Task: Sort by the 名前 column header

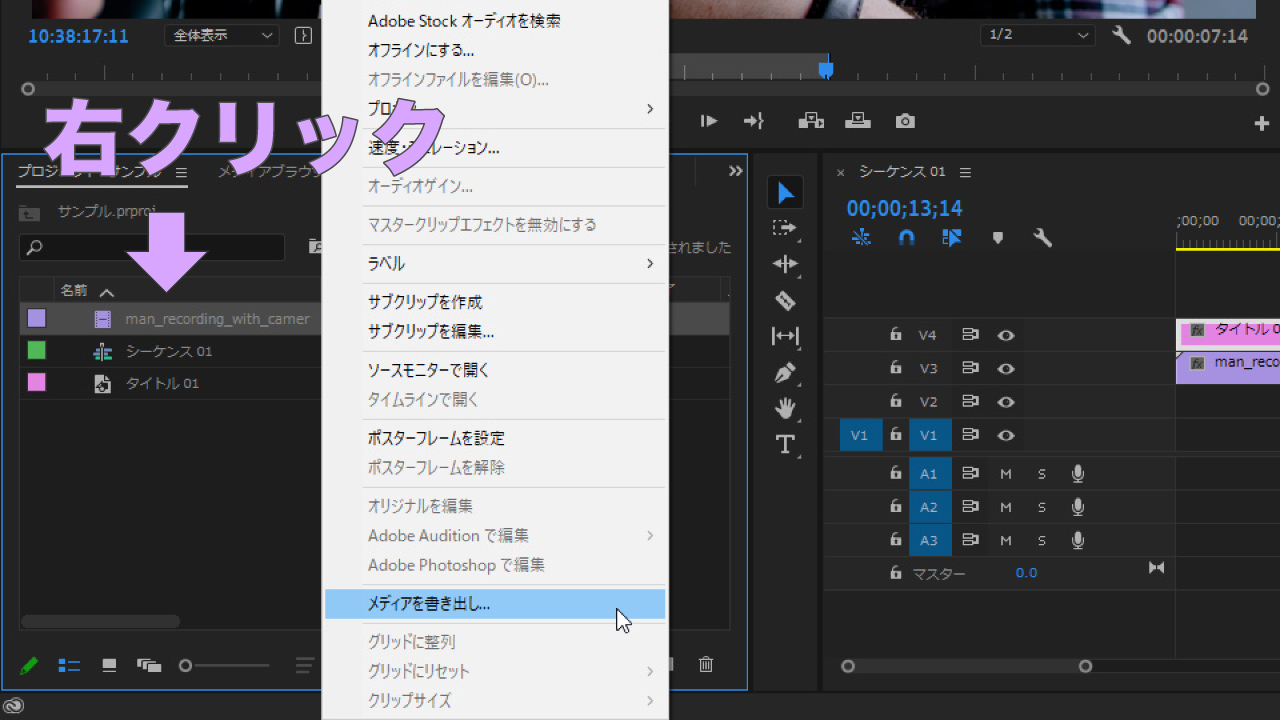Action: point(74,291)
